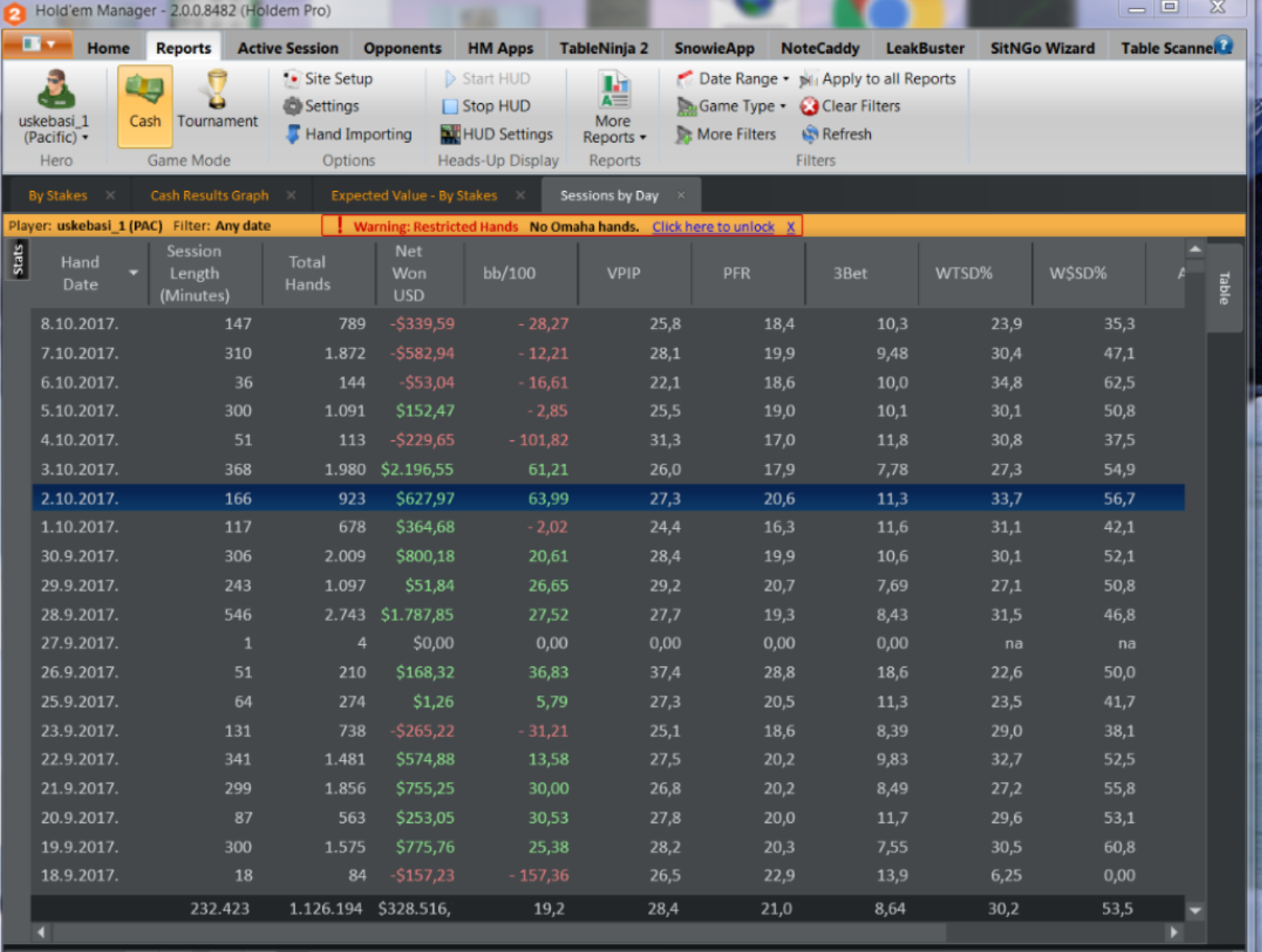Select Cash game mode
Screen dimensions: 1262x952
pos(145,106)
